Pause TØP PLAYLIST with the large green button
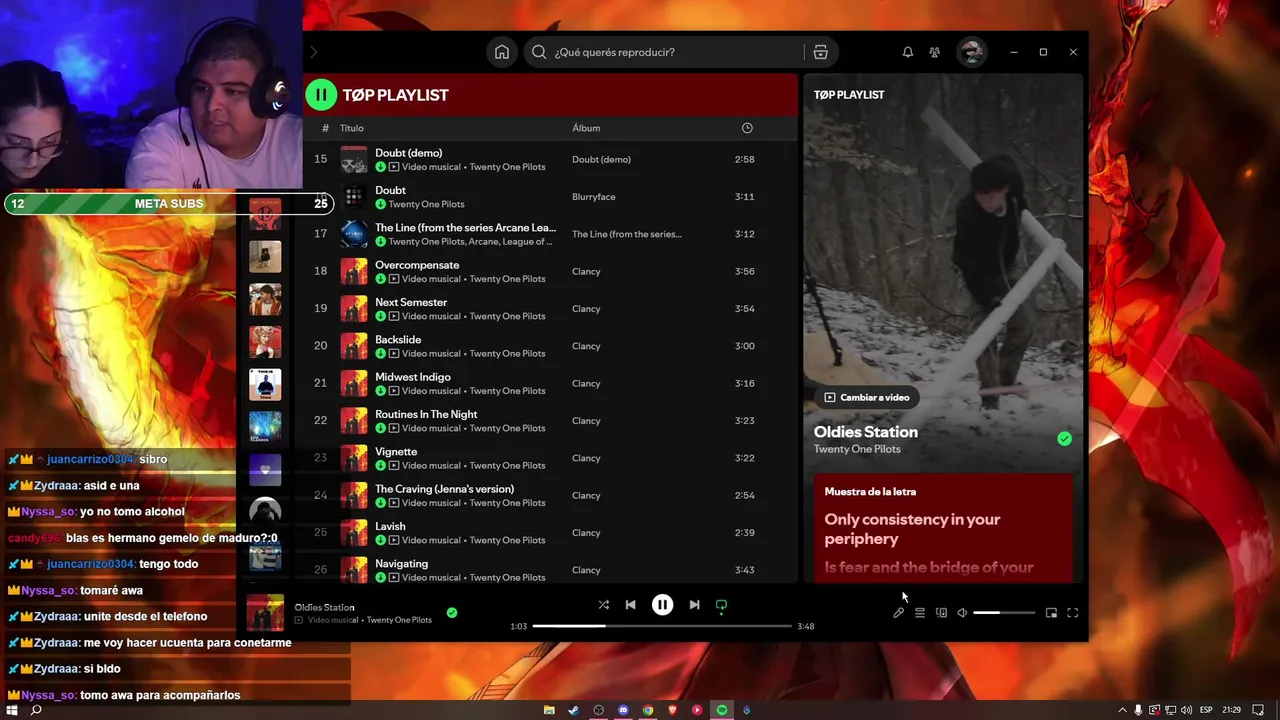The height and width of the screenshot is (720, 1280). pos(321,95)
